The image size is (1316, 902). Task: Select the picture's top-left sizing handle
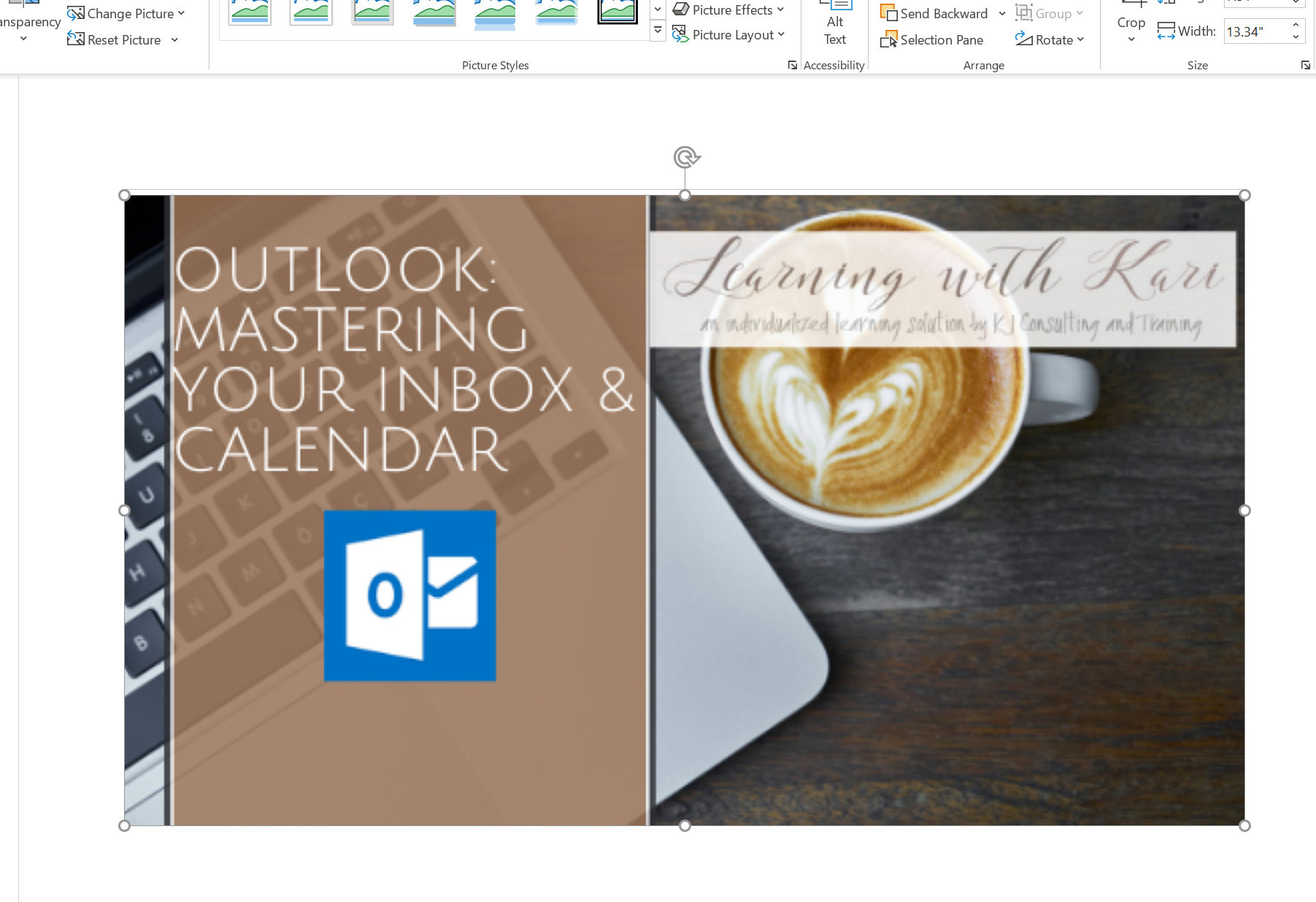(x=124, y=195)
